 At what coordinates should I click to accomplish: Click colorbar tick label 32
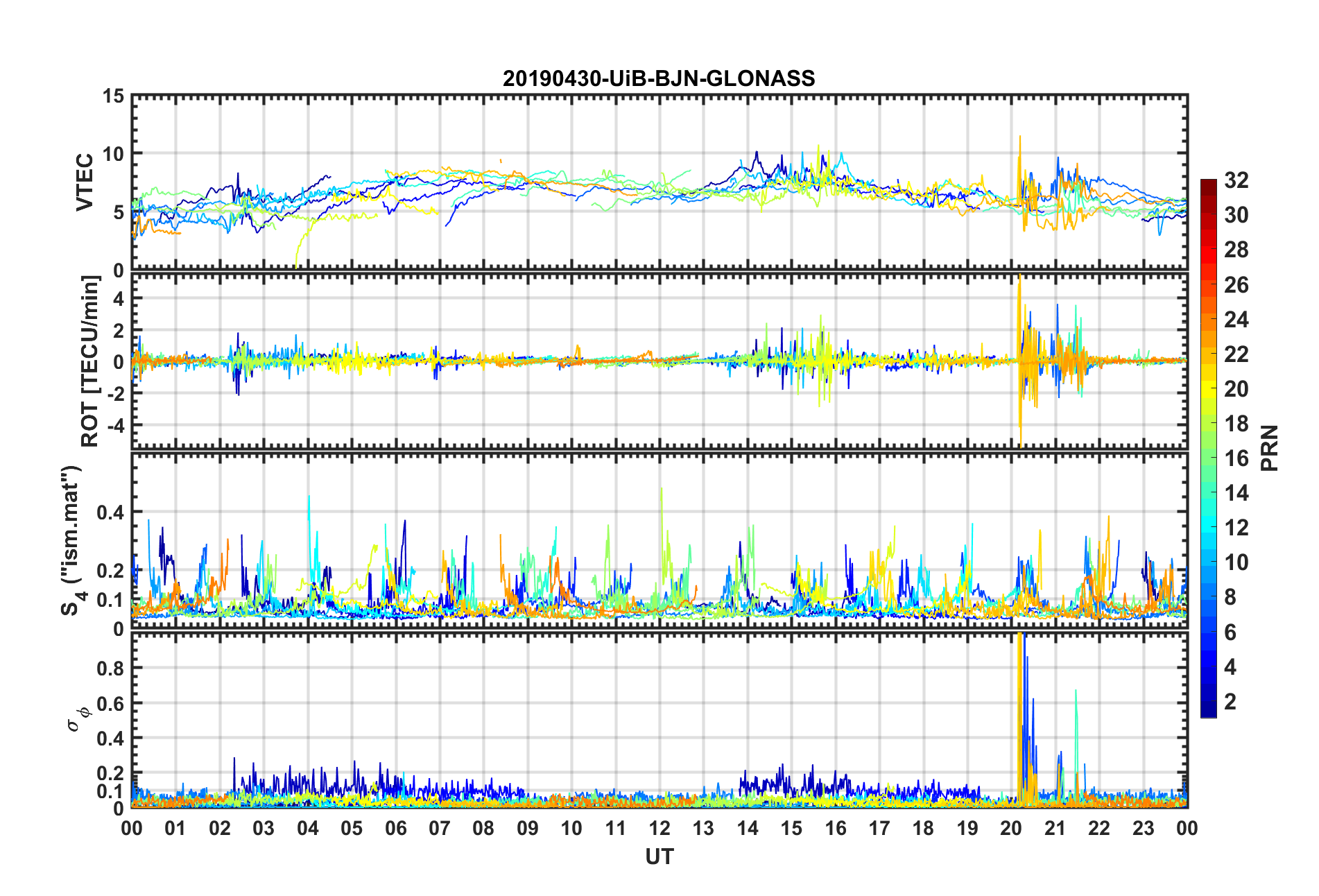pyautogui.click(x=1236, y=180)
